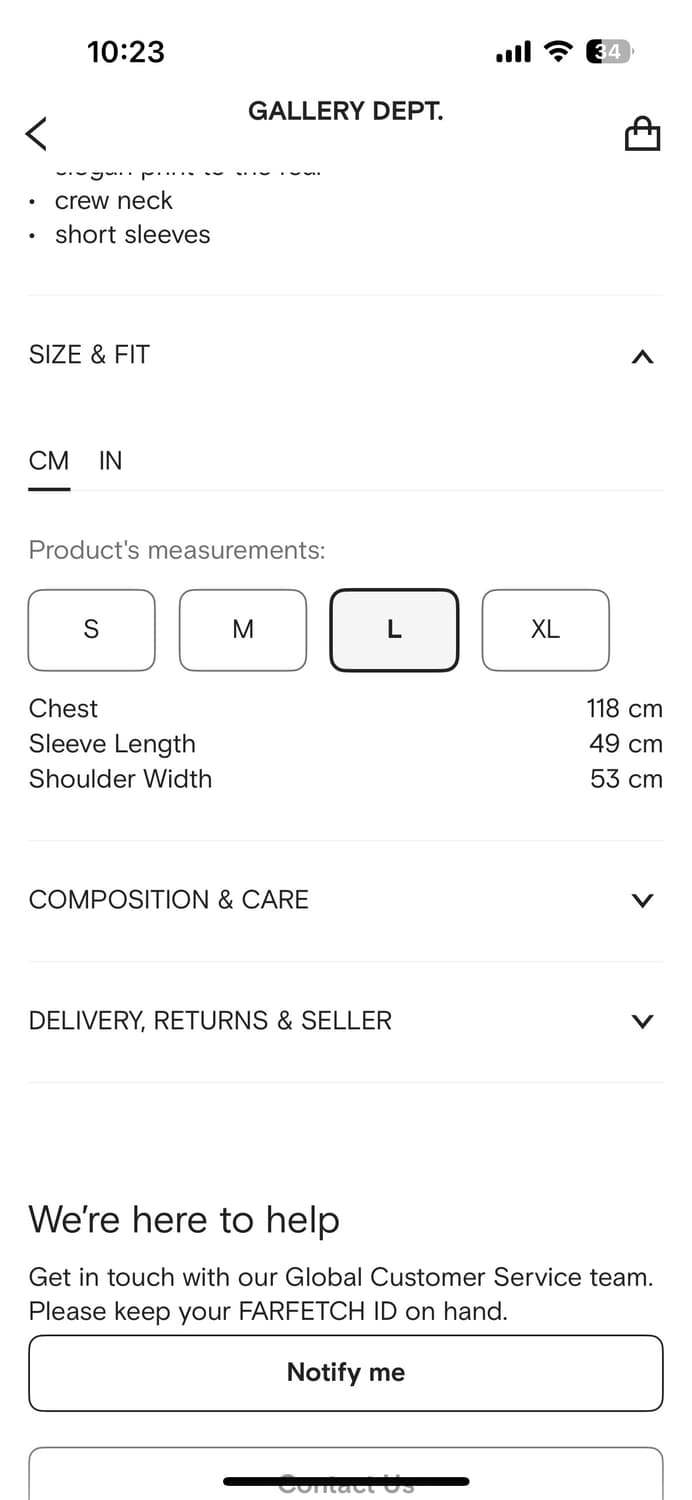
Task: Tap the battery indicator icon
Action: (609, 52)
